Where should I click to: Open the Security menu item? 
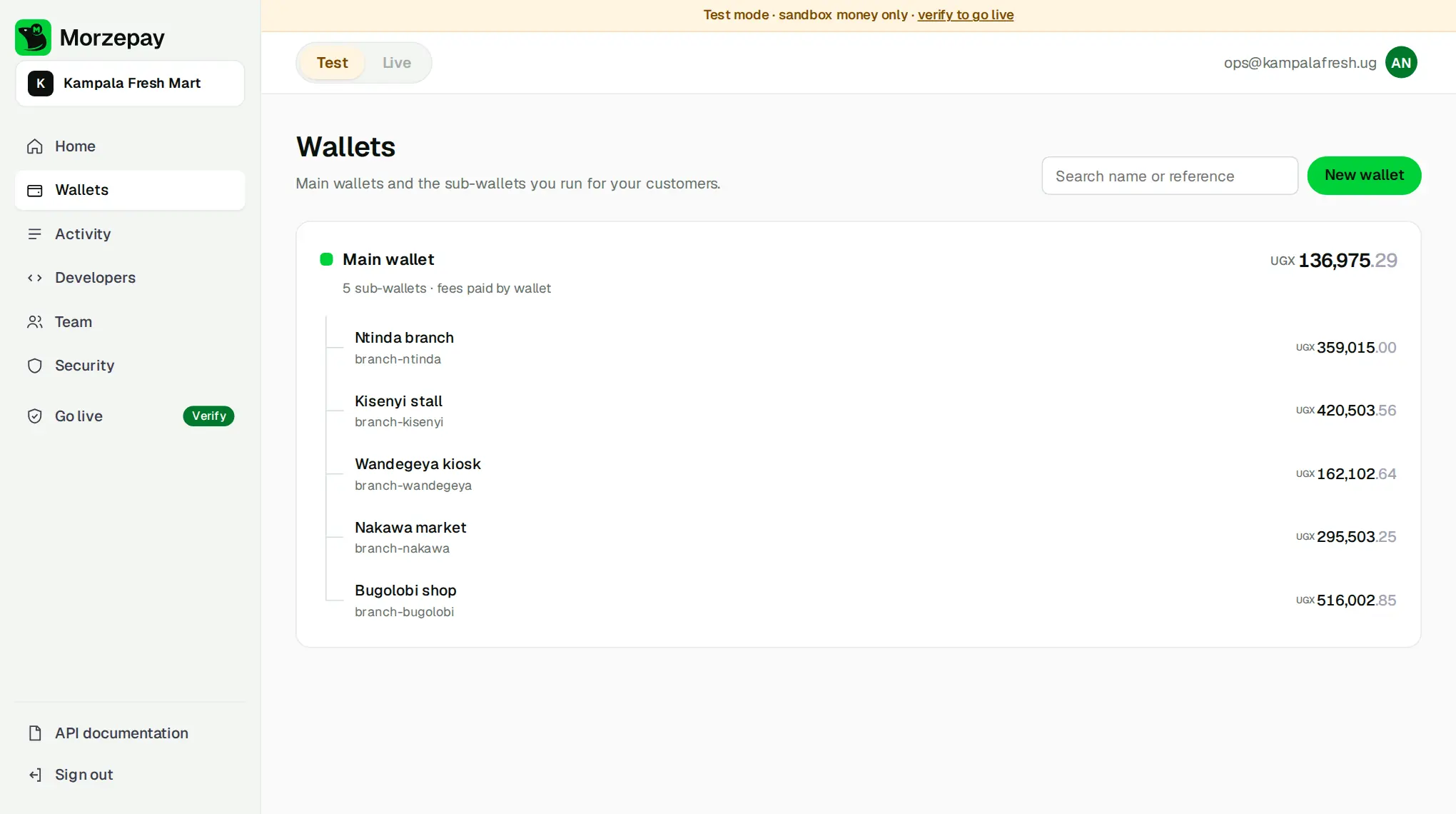pos(130,366)
